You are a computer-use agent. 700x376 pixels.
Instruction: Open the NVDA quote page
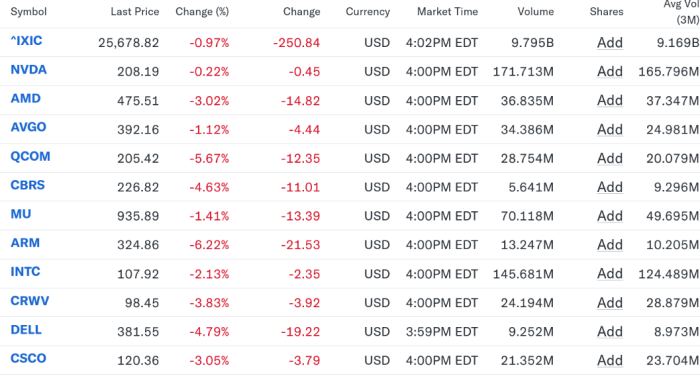29,70
